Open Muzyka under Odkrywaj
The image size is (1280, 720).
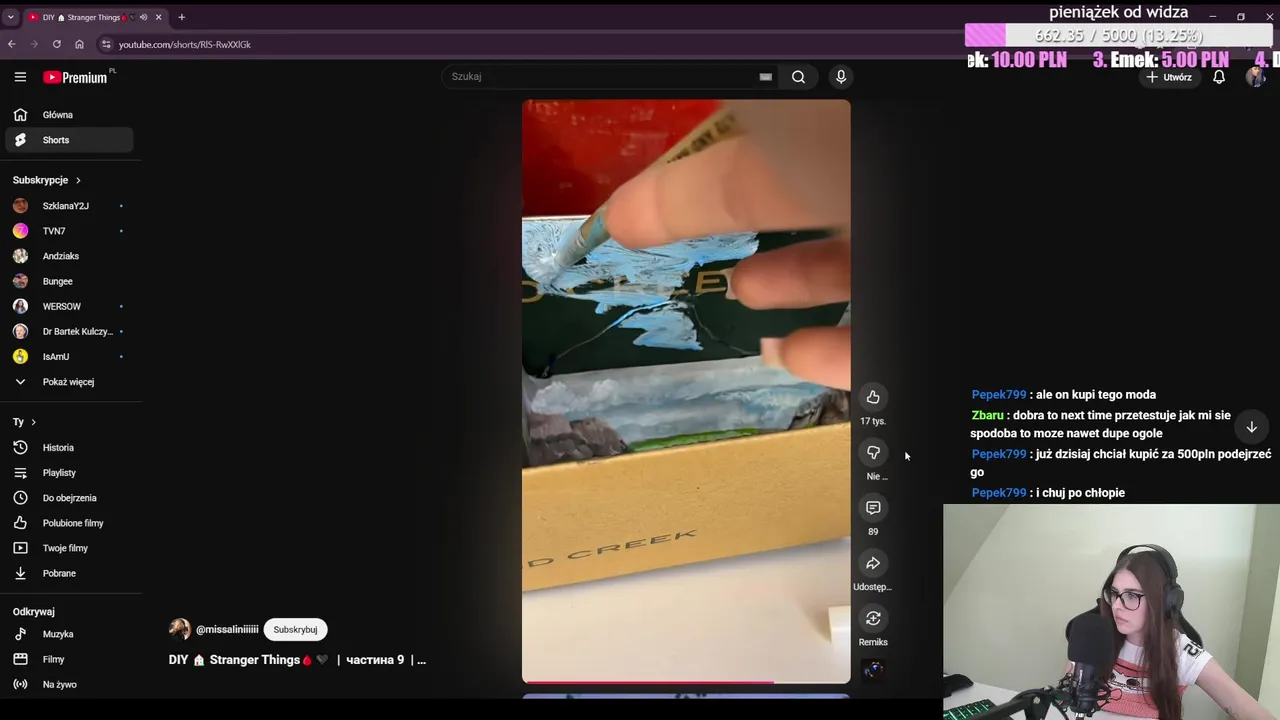68,634
